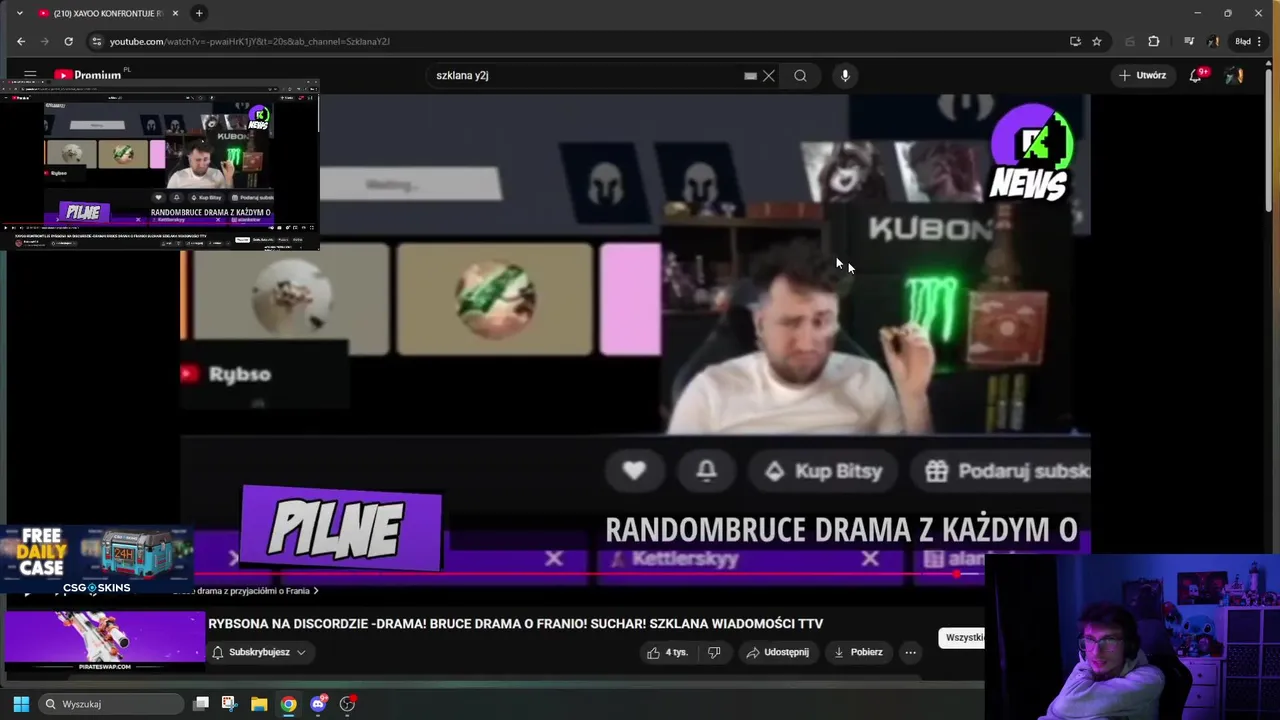This screenshot has width=1280, height=720.
Task: Click the Wyszukaj taskbar search box
Action: [x=112, y=704]
